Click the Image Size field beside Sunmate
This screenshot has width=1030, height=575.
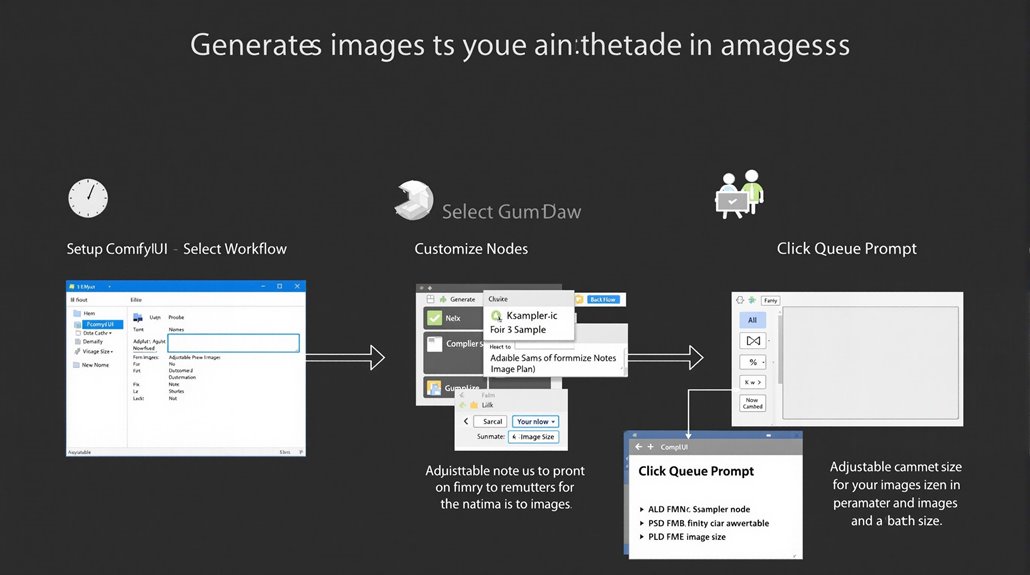pyautogui.click(x=533, y=436)
